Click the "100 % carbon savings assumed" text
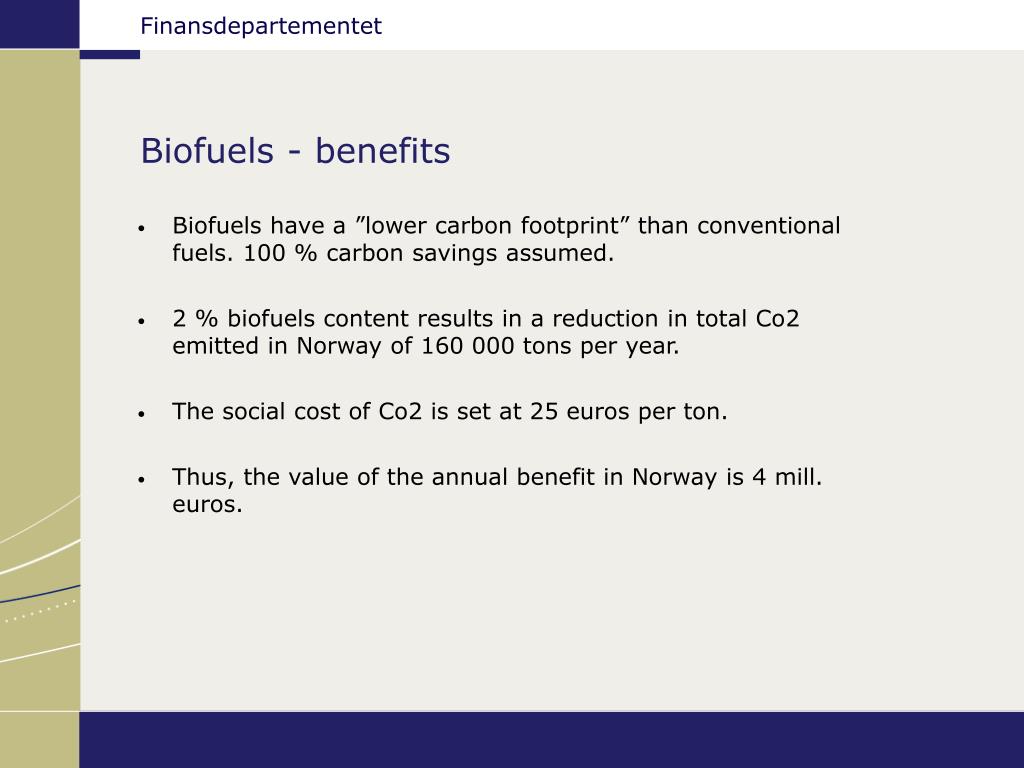The width and height of the screenshot is (1024, 768). pyautogui.click(x=428, y=253)
